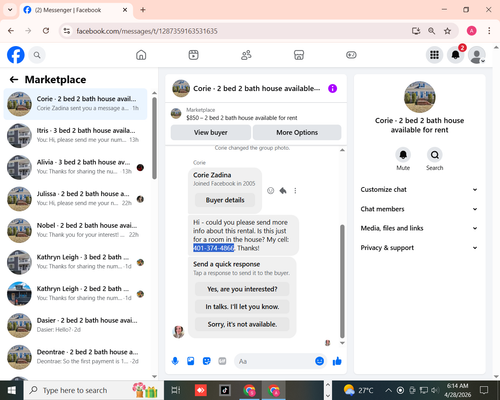This screenshot has width=500, height=400.
Task: Send quick response Sorry, it's not available.
Action: tap(242, 324)
